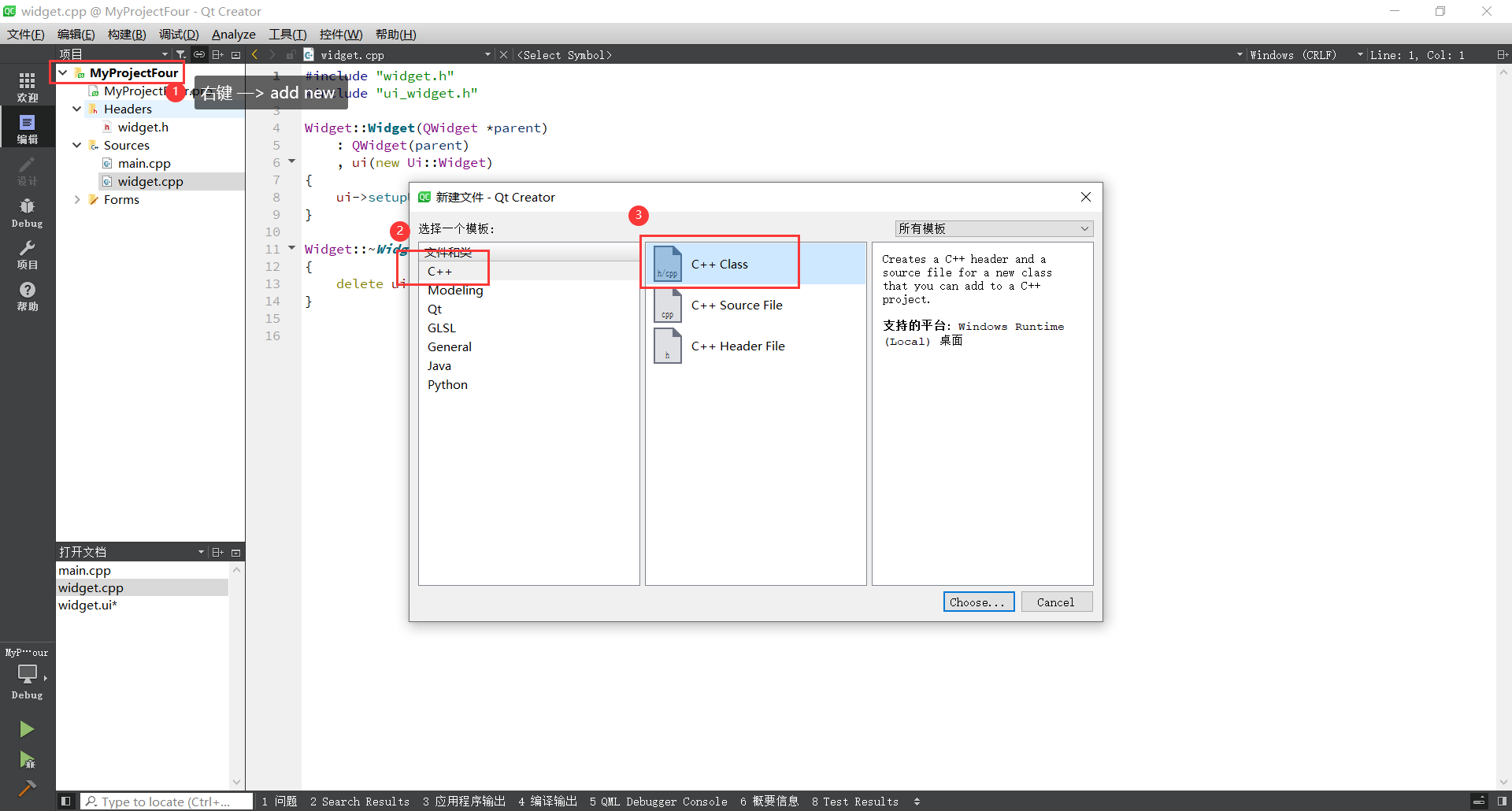This screenshot has width=1512, height=811.
Task: Go forward in navigation history
Action: tap(272, 54)
